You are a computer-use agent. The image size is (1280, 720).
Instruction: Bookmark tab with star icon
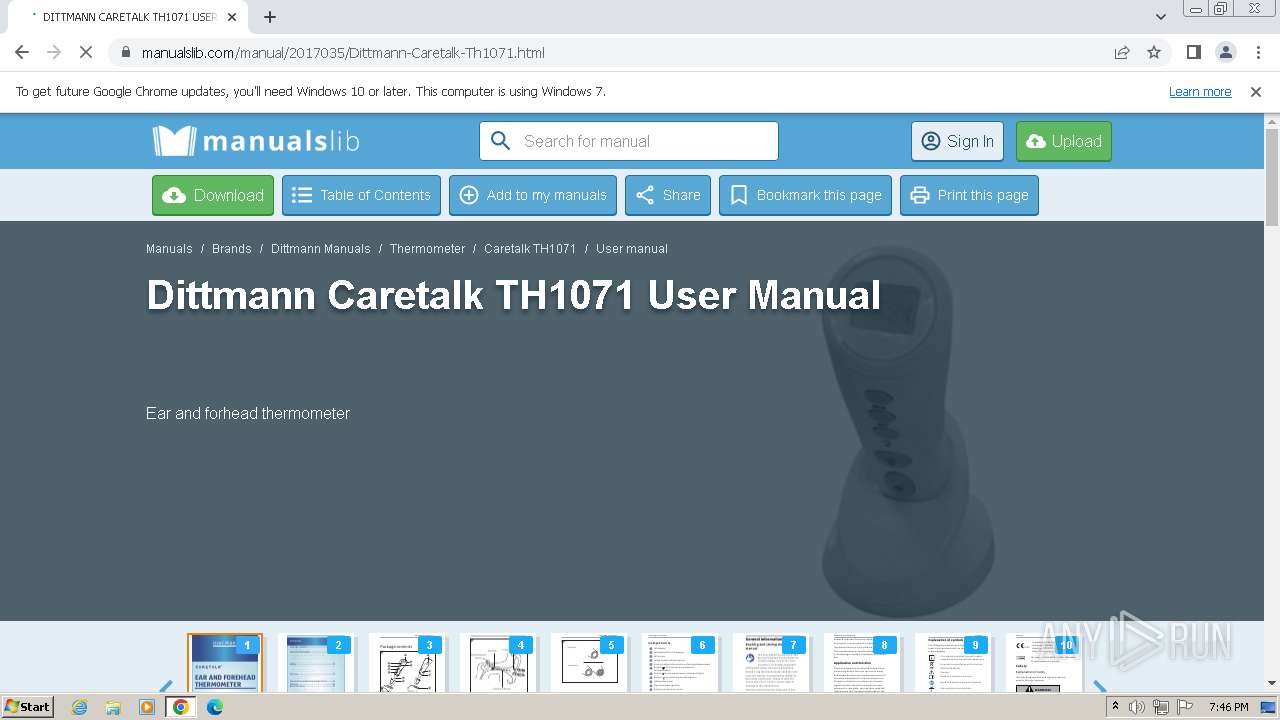pos(1154,52)
